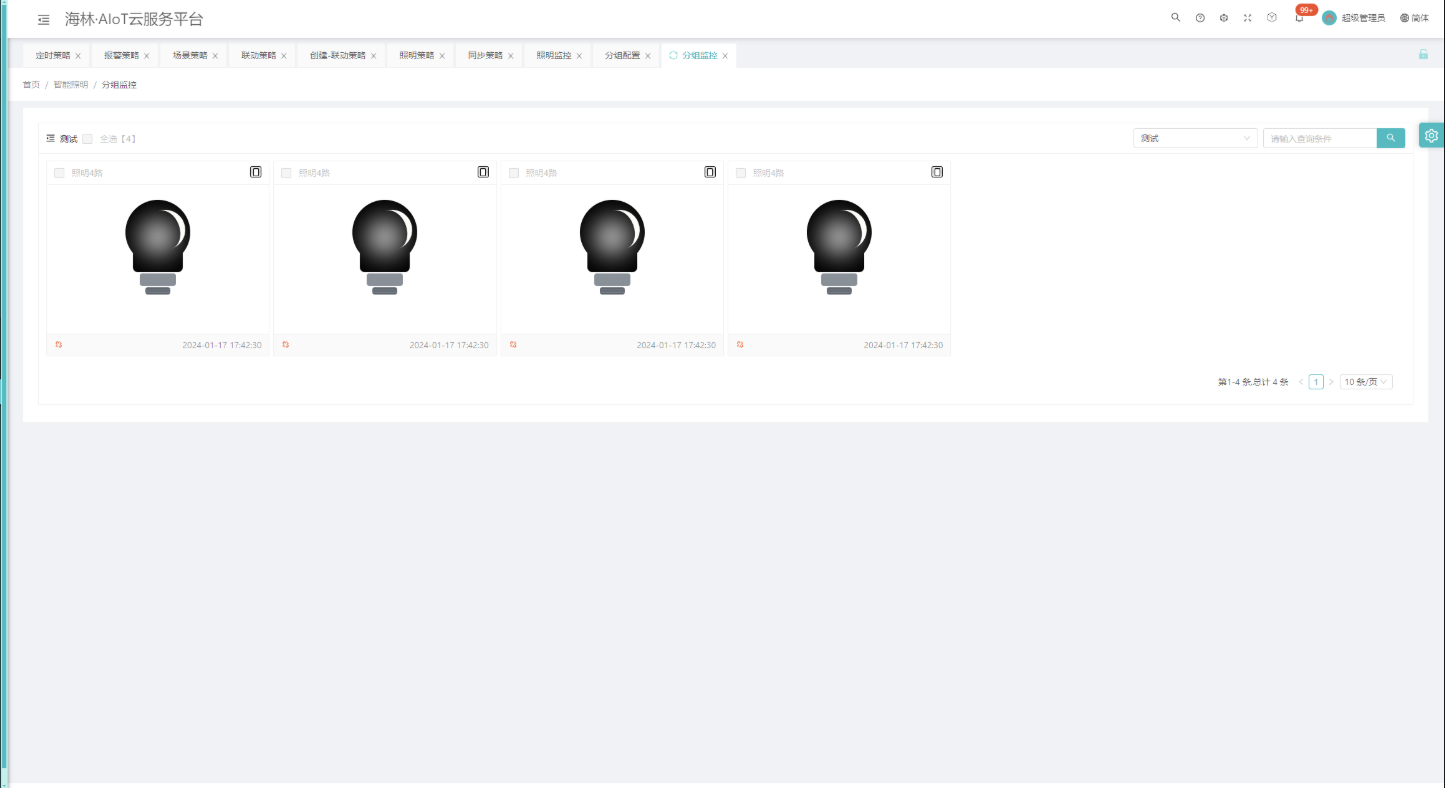Click the teal search button beside the query field

(1391, 138)
